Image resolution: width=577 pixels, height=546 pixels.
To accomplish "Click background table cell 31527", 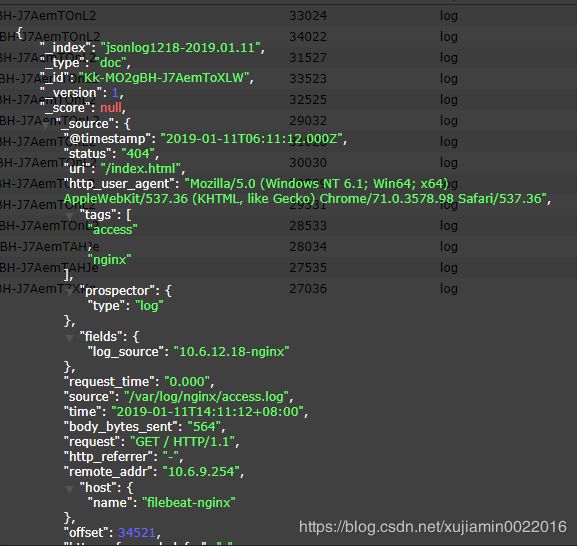I will coord(308,58).
